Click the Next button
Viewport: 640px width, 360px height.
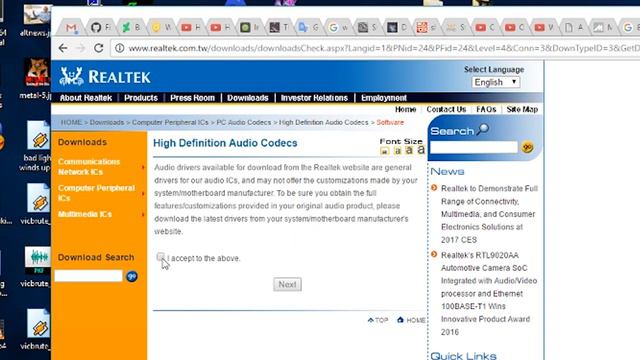[287, 284]
